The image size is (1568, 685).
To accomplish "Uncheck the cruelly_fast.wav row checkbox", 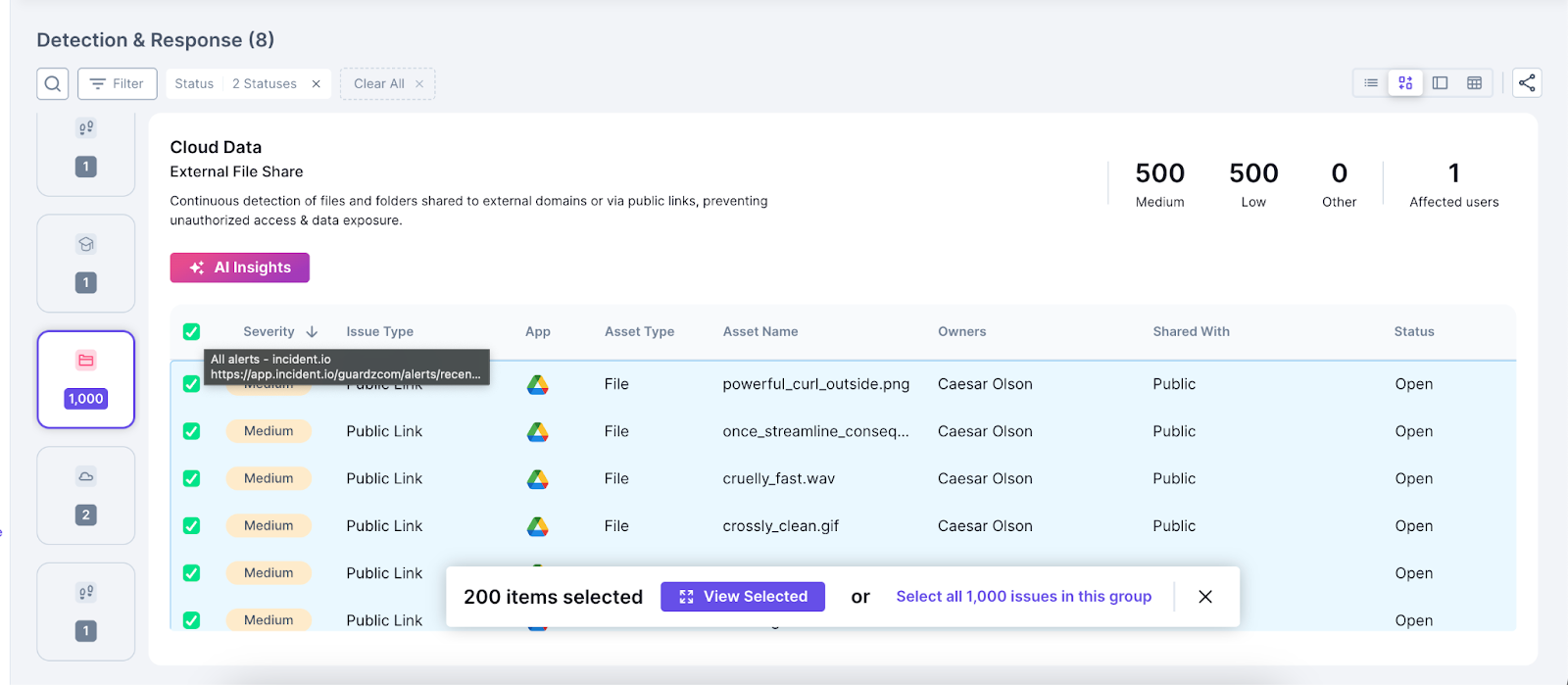I will click(x=191, y=478).
